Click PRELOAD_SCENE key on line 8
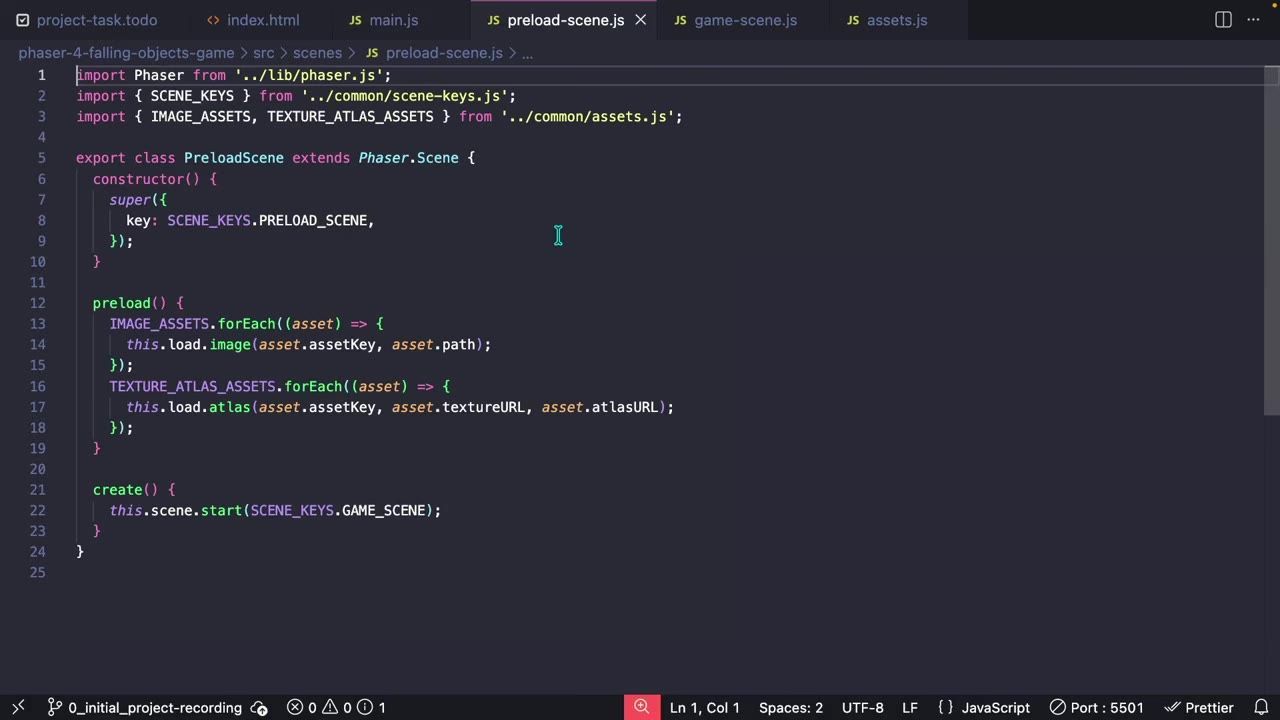 click(313, 220)
